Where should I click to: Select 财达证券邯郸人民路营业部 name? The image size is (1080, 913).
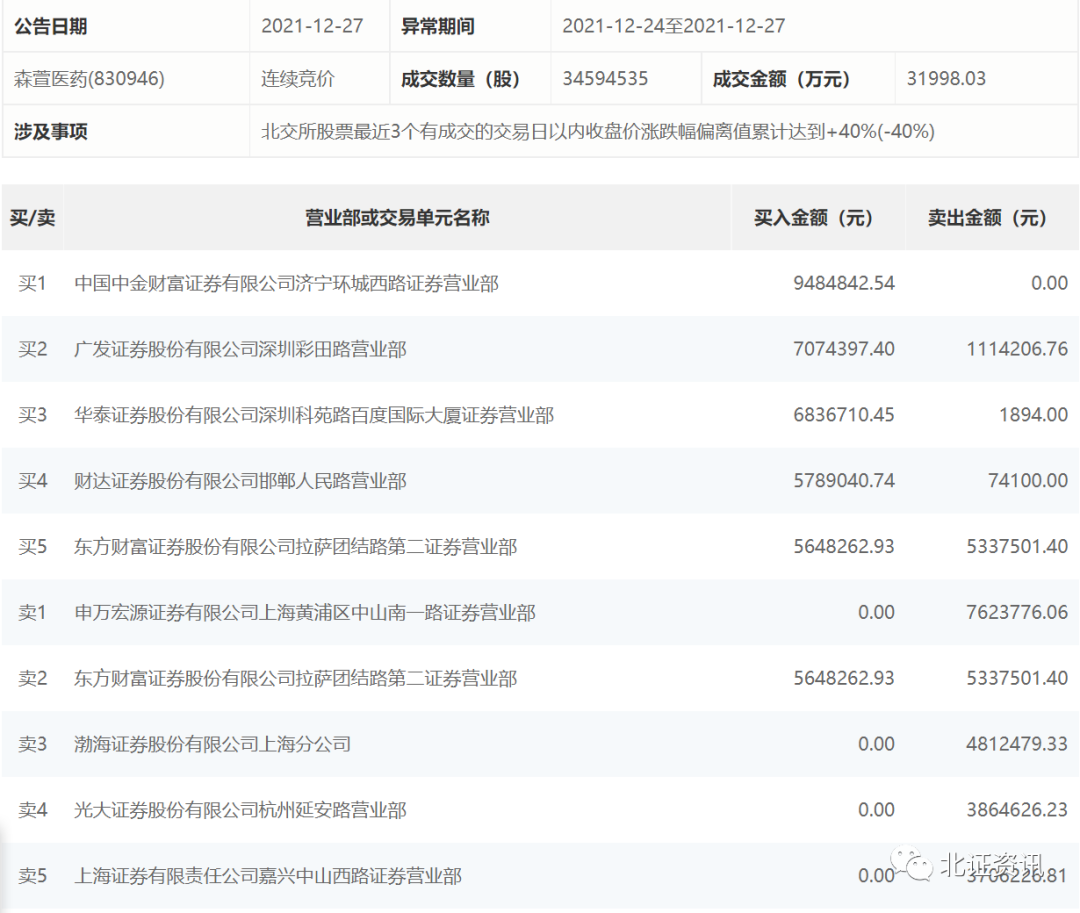point(240,481)
